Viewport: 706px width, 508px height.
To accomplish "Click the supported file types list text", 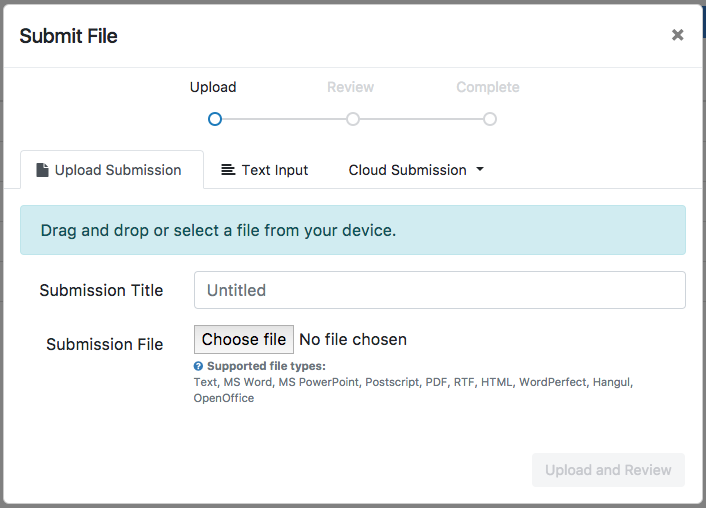I will click(x=413, y=382).
